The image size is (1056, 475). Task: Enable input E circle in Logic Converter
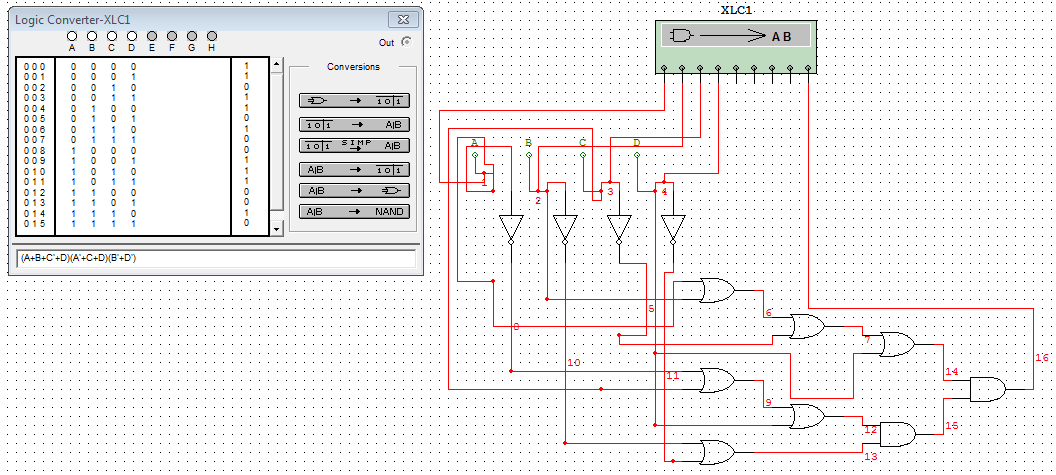[x=152, y=36]
